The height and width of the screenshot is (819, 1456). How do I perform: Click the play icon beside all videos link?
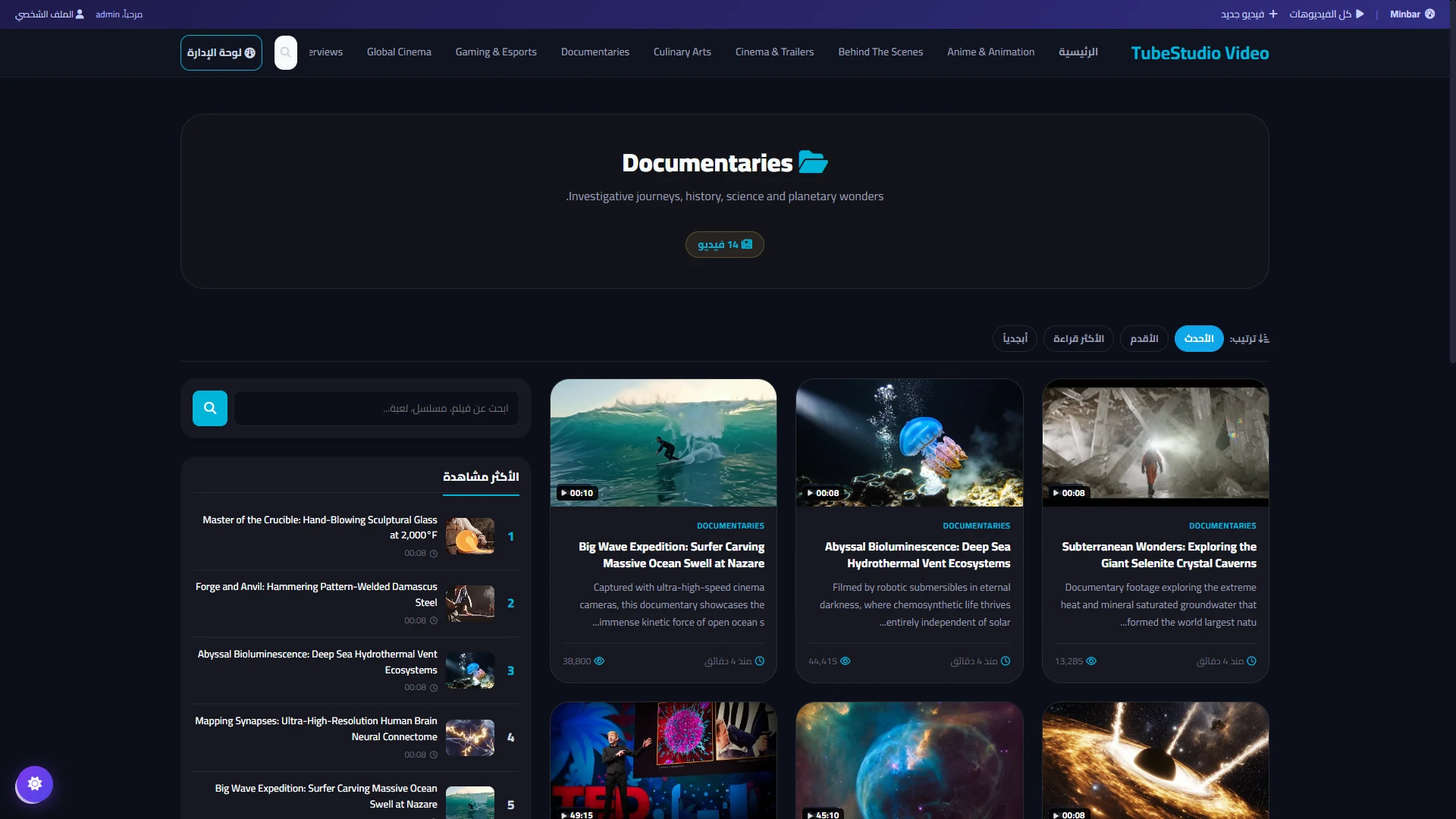[x=1360, y=14]
